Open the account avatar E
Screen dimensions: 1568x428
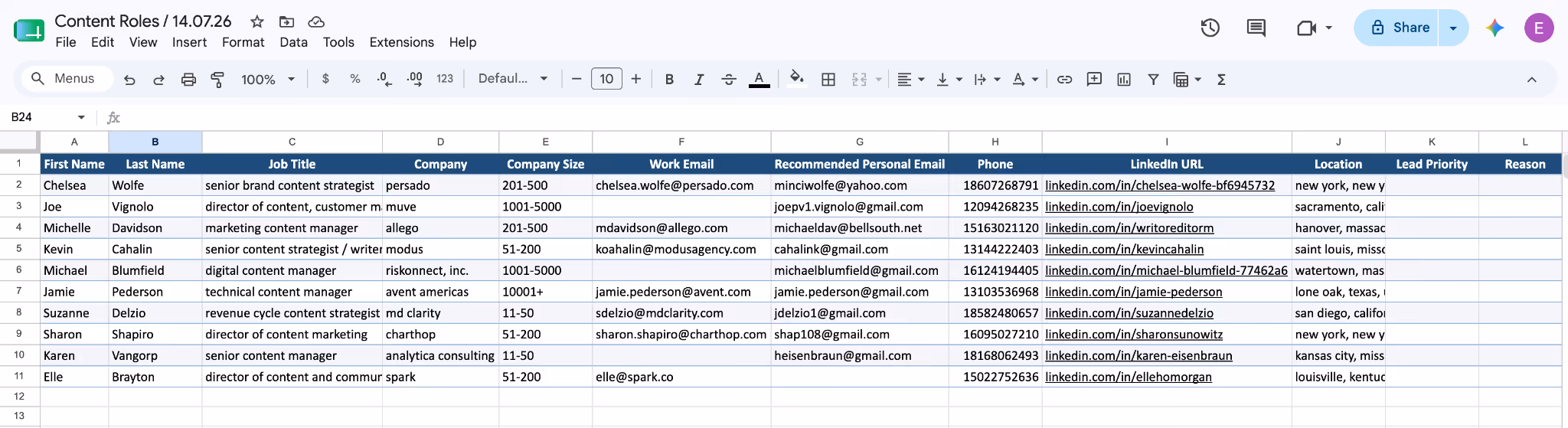(1538, 28)
